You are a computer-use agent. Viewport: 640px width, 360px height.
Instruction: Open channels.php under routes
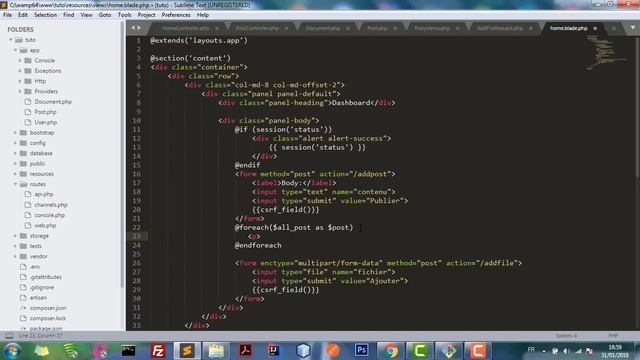coord(51,205)
